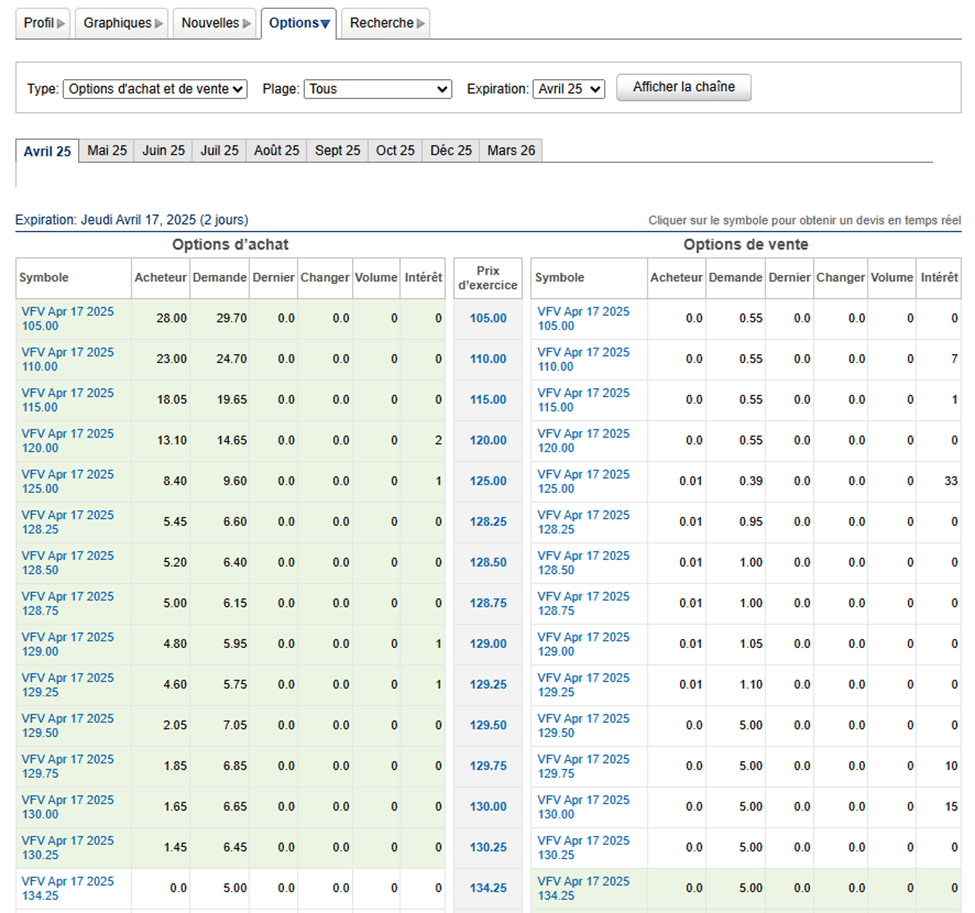
Task: Open the Recherche tab
Action: (386, 23)
